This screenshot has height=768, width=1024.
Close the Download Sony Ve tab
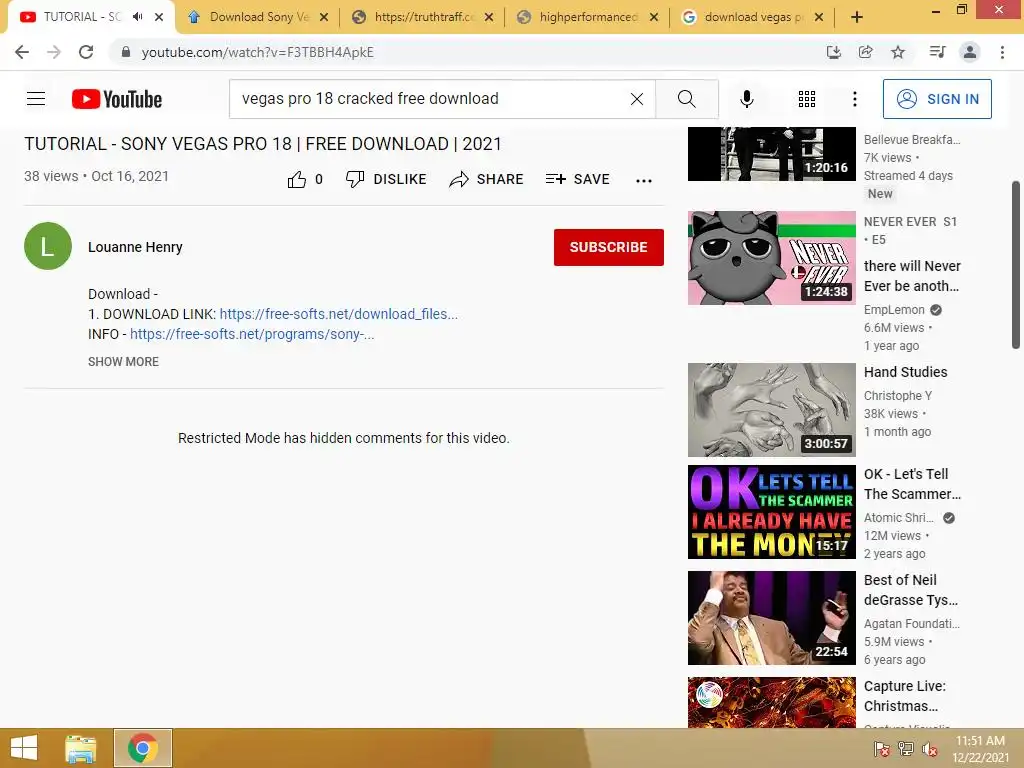click(324, 17)
